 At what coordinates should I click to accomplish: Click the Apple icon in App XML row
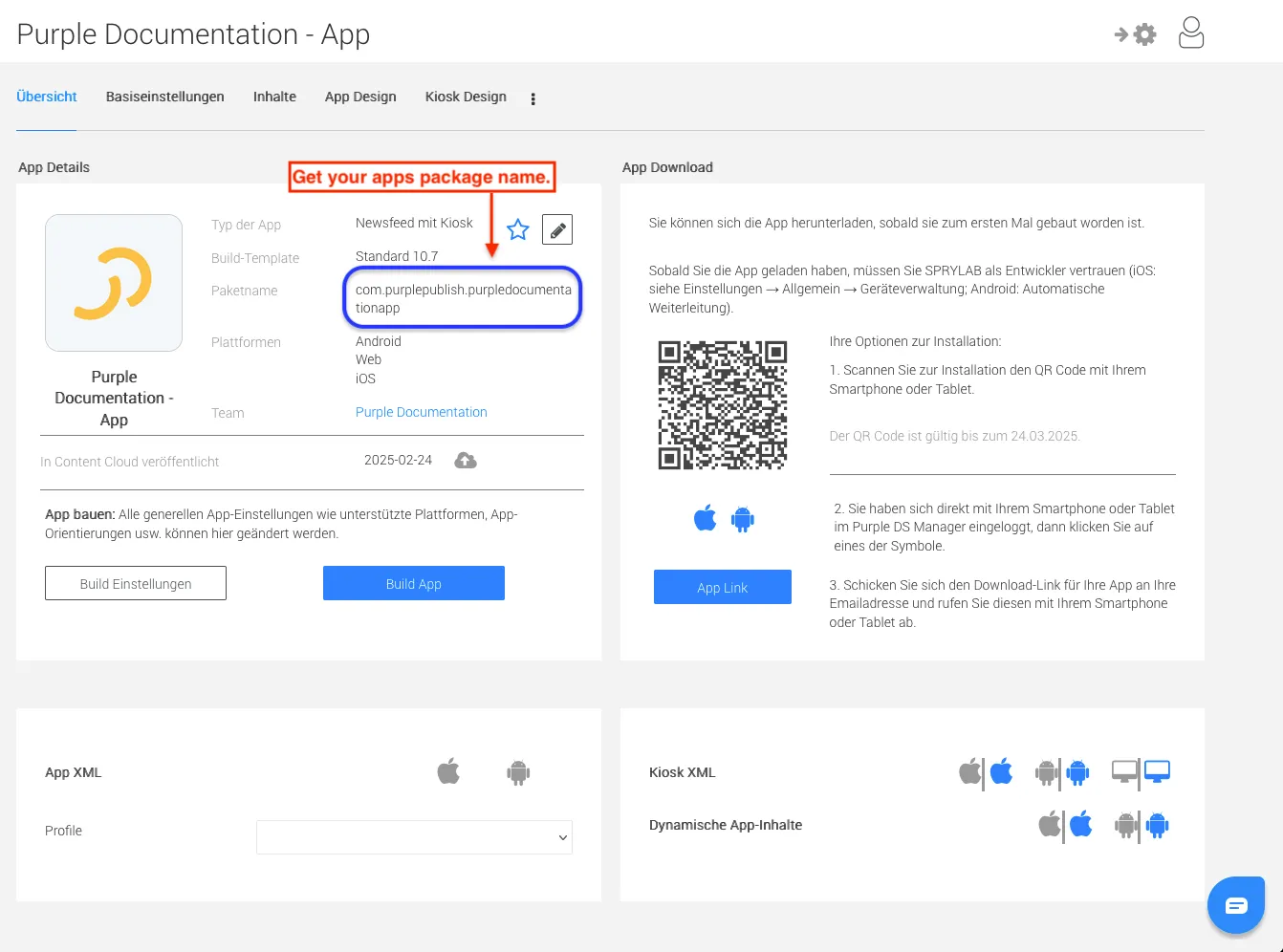448,771
